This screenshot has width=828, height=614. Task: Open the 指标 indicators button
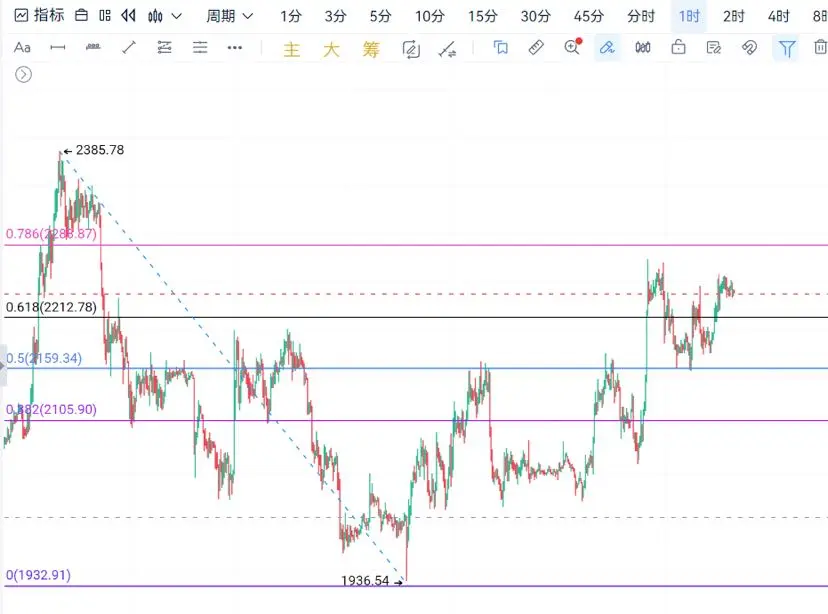click(39, 15)
